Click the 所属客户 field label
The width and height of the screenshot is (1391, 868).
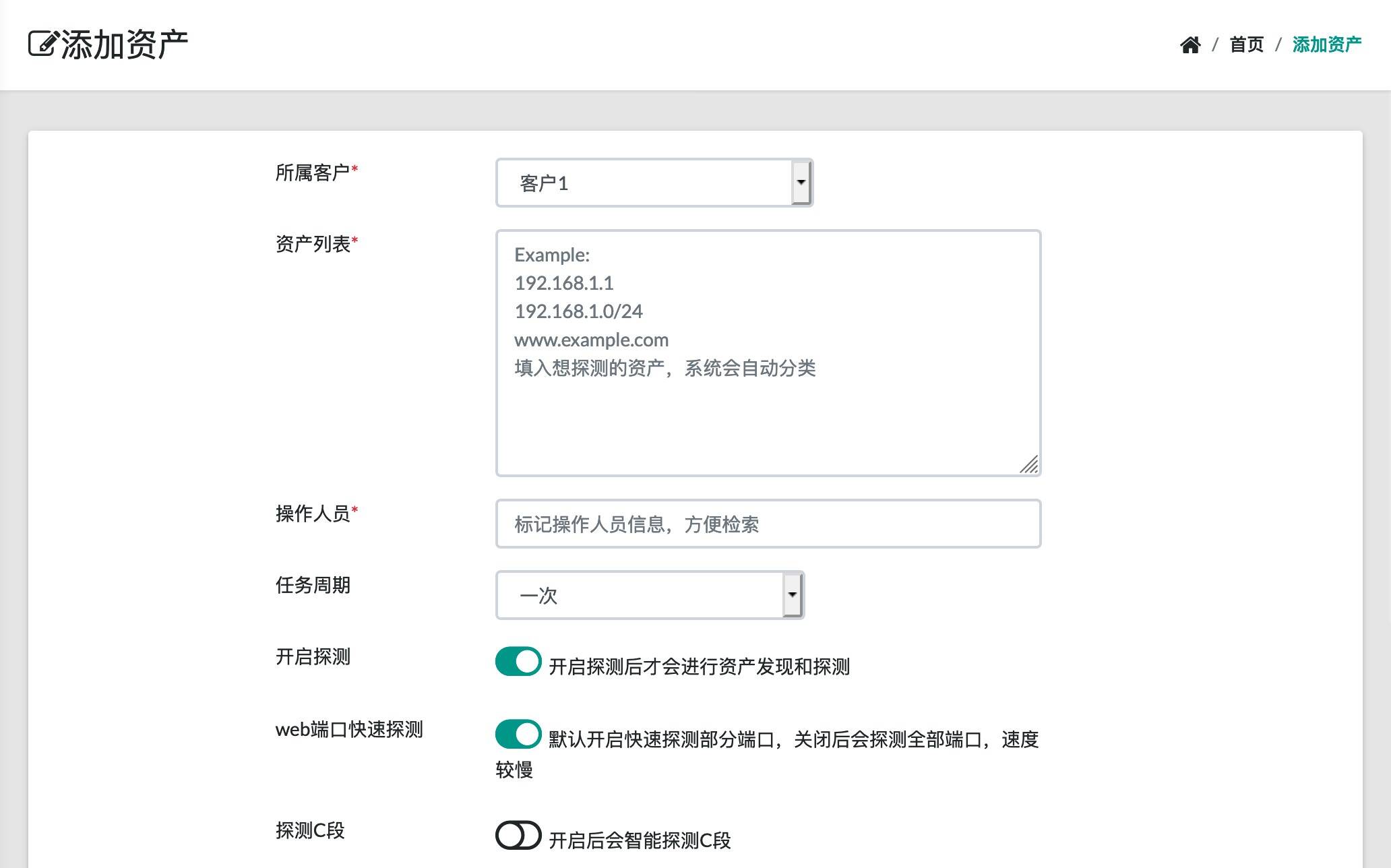316,173
